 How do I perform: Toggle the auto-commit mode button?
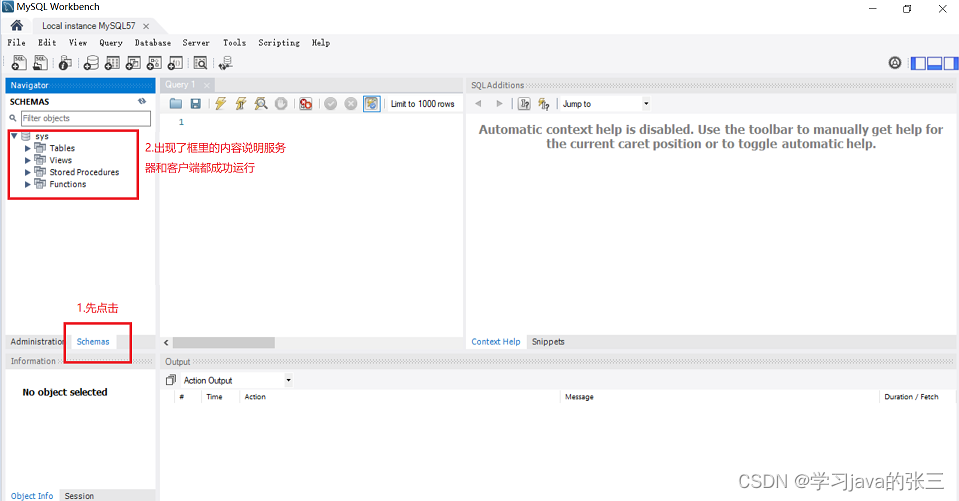(x=371, y=104)
